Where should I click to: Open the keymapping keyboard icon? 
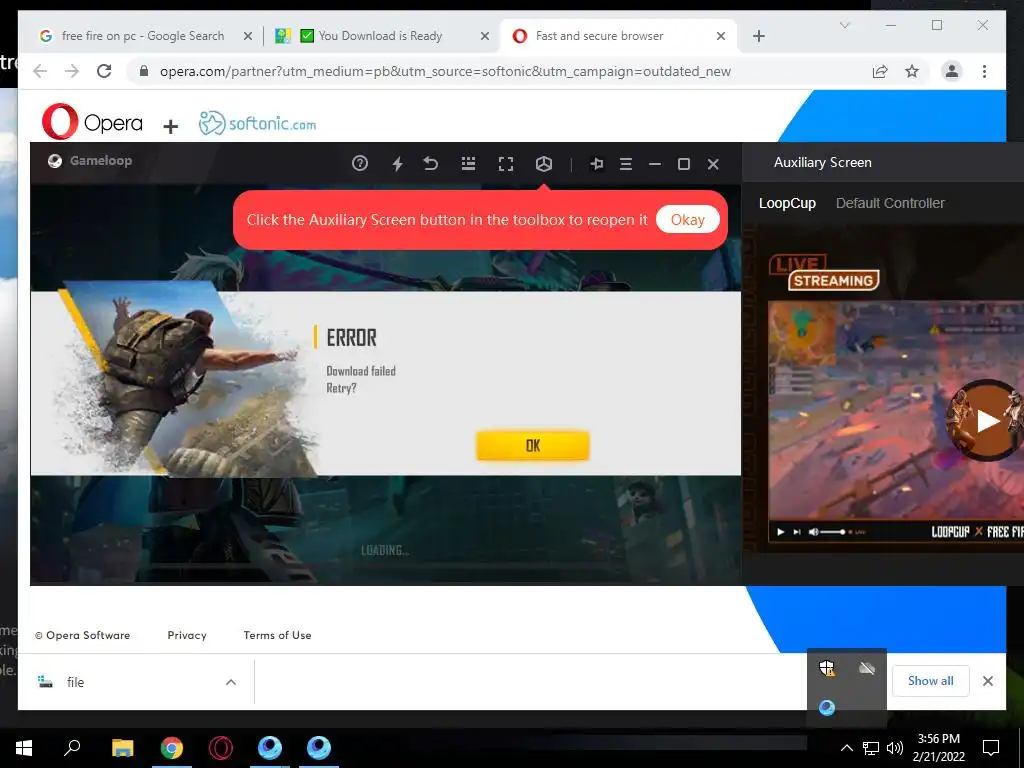point(468,163)
